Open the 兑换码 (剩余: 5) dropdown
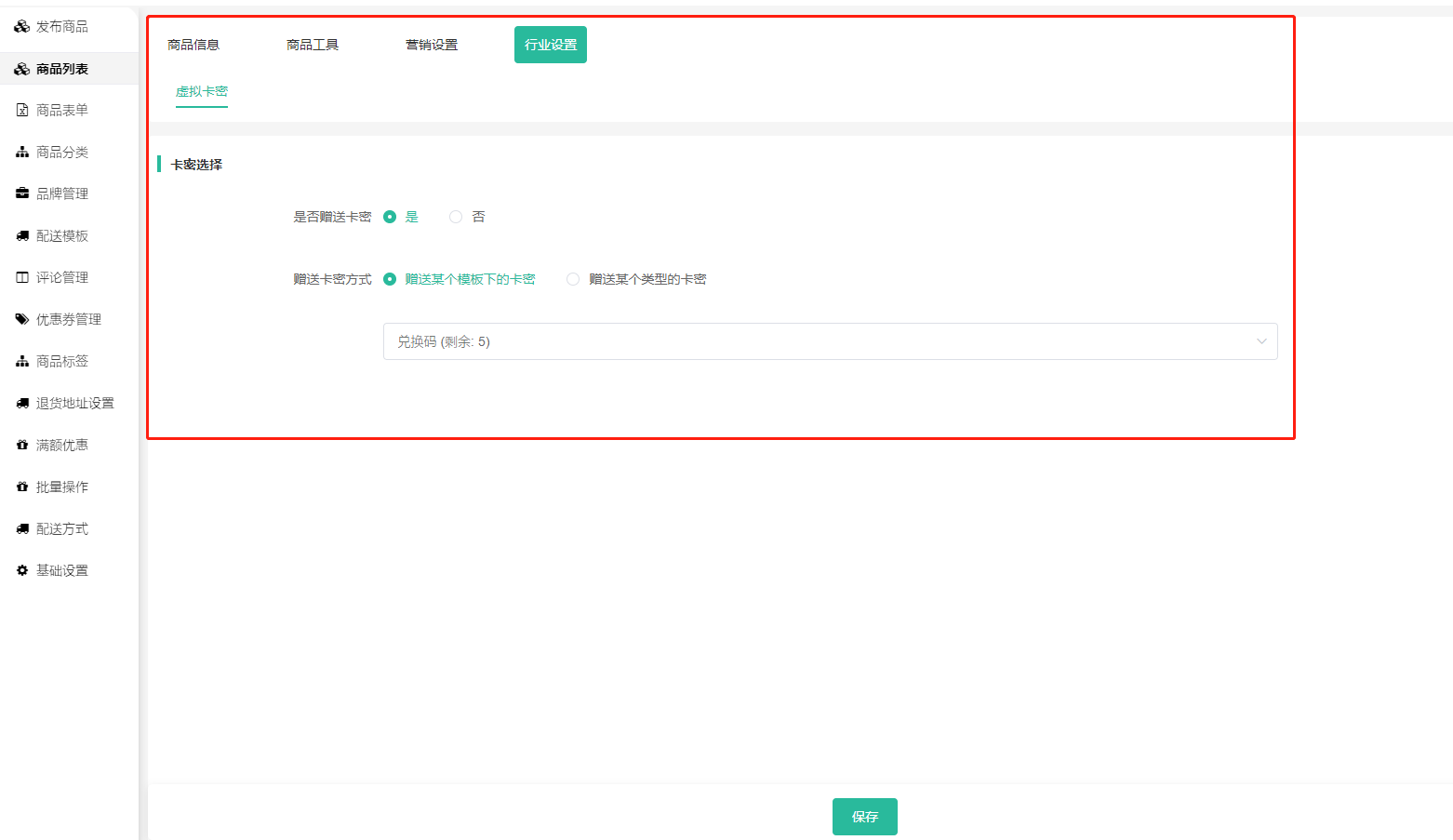 point(819,341)
